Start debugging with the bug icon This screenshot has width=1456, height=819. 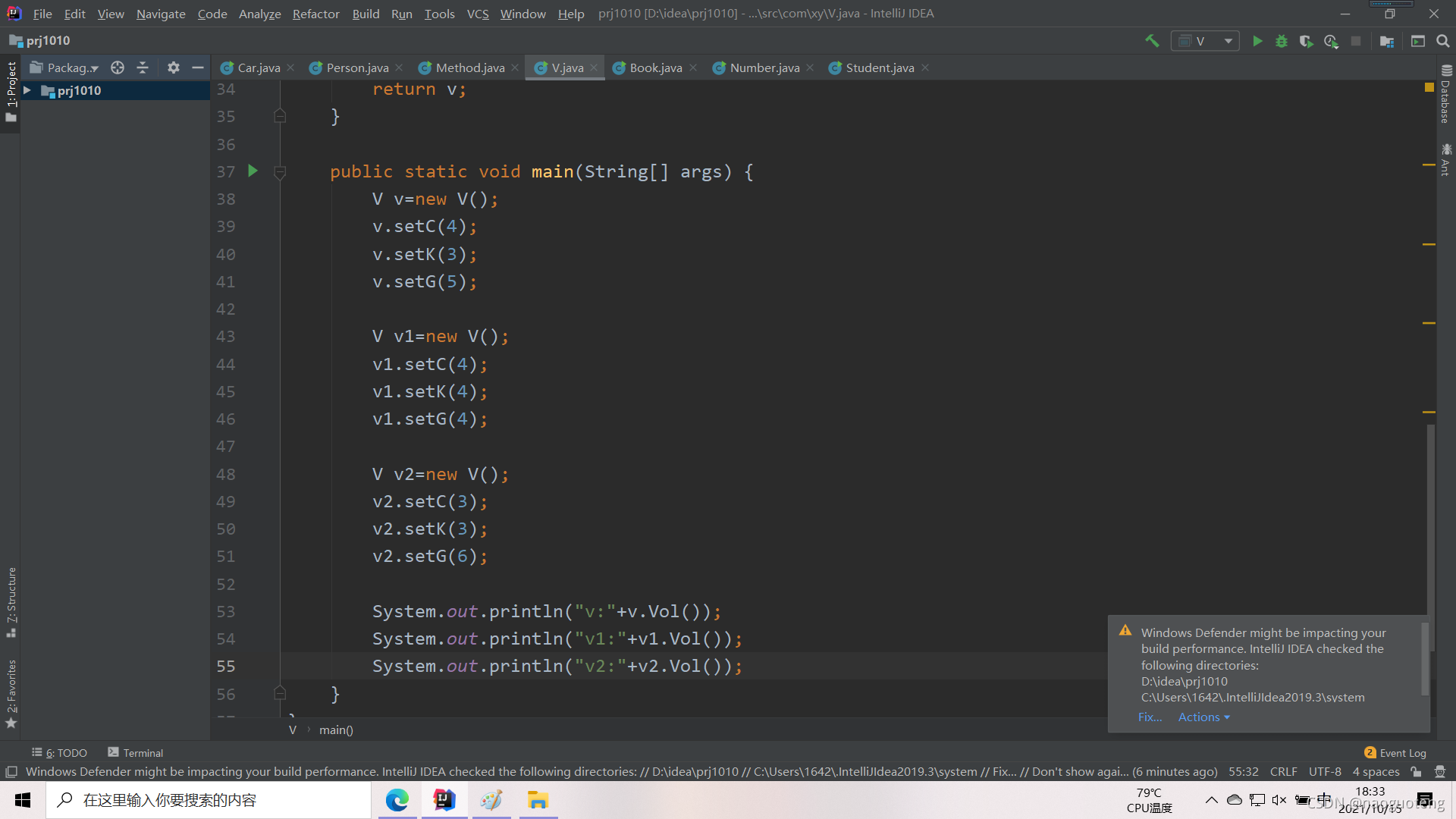click(x=1281, y=41)
